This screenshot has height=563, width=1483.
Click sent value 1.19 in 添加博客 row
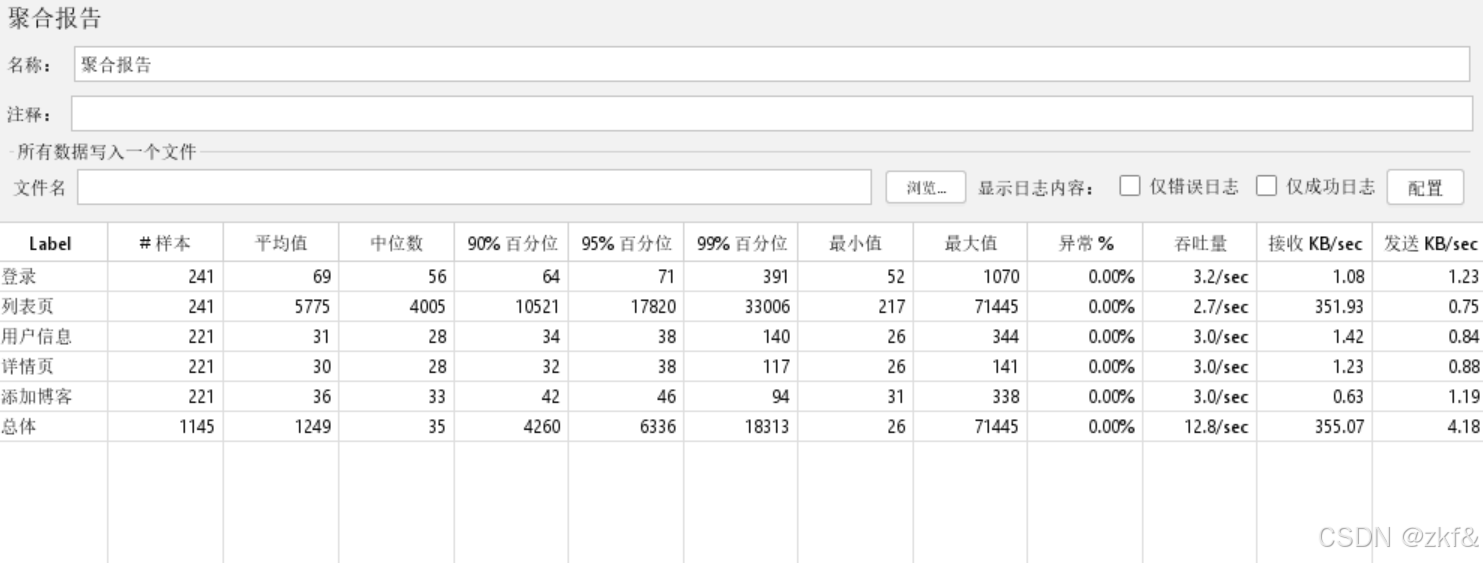1463,396
